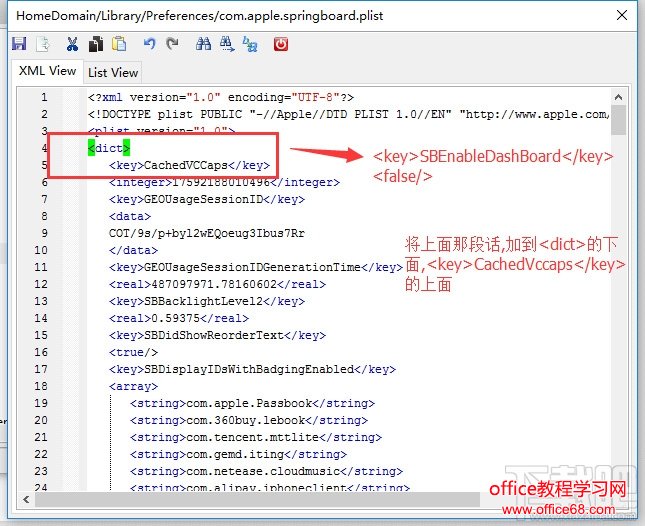Click line number 18 in gutter
Viewport: 645px width, 526px height.
41,387
